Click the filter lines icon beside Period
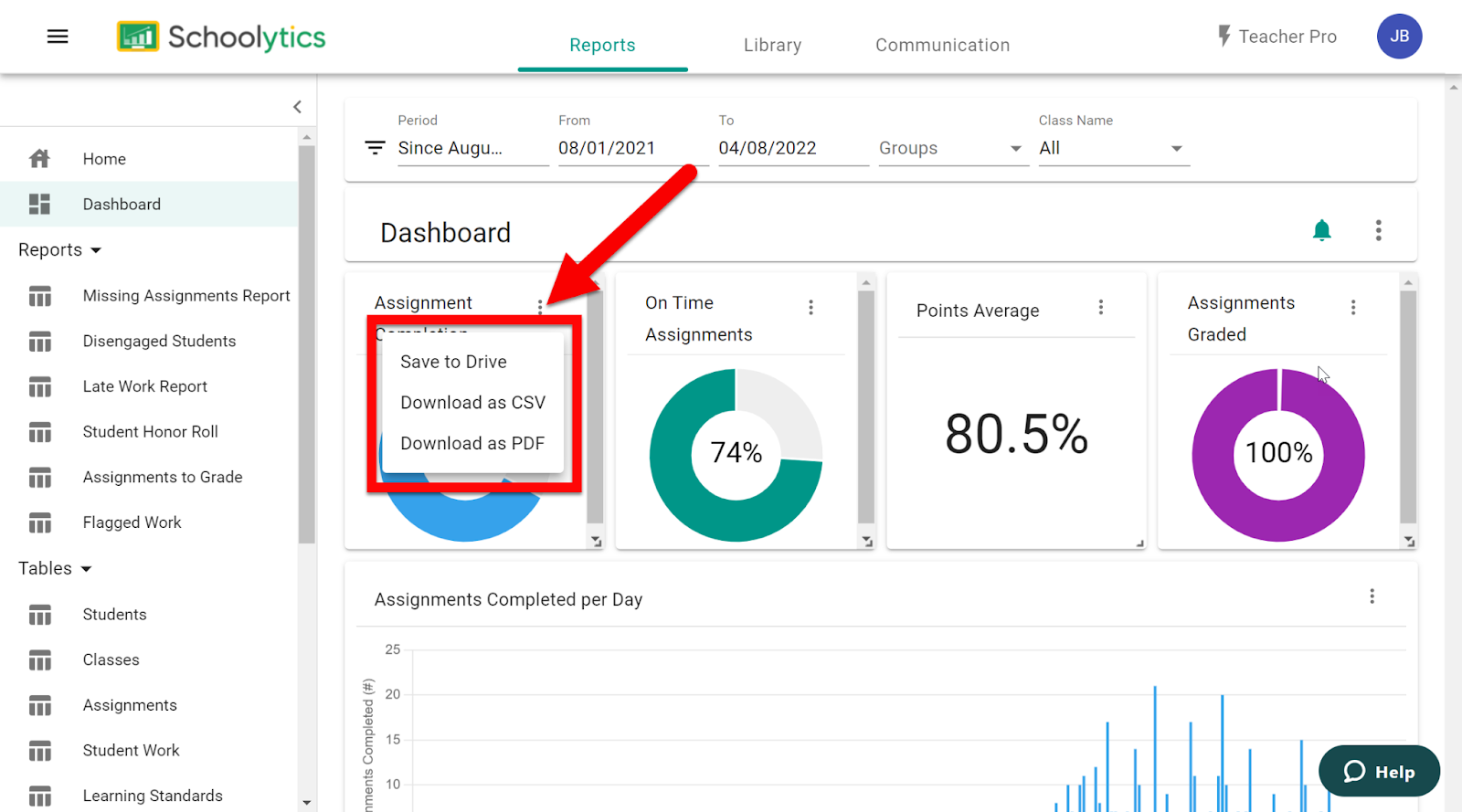This screenshot has height=812, width=1462. click(x=375, y=147)
